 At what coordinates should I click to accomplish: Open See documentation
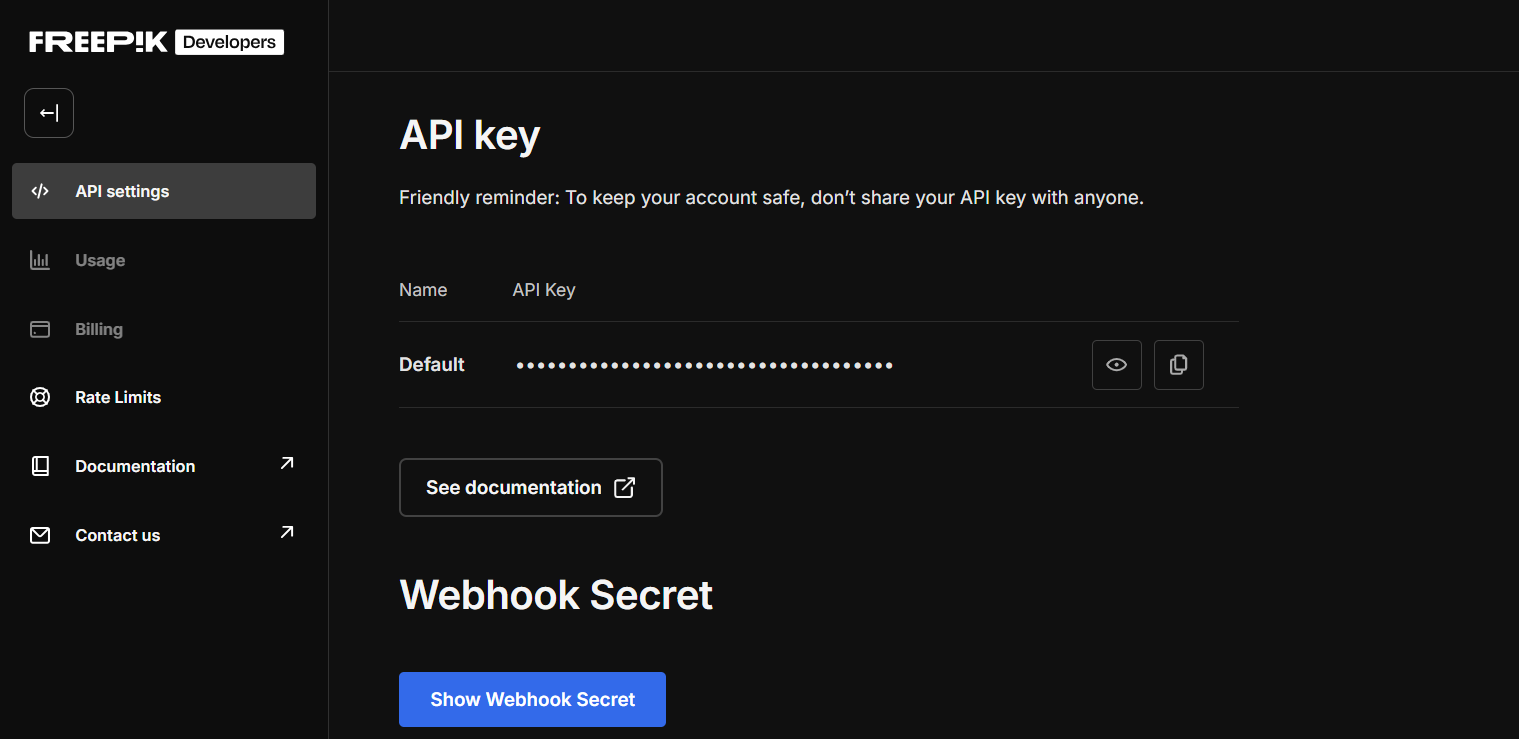530,487
